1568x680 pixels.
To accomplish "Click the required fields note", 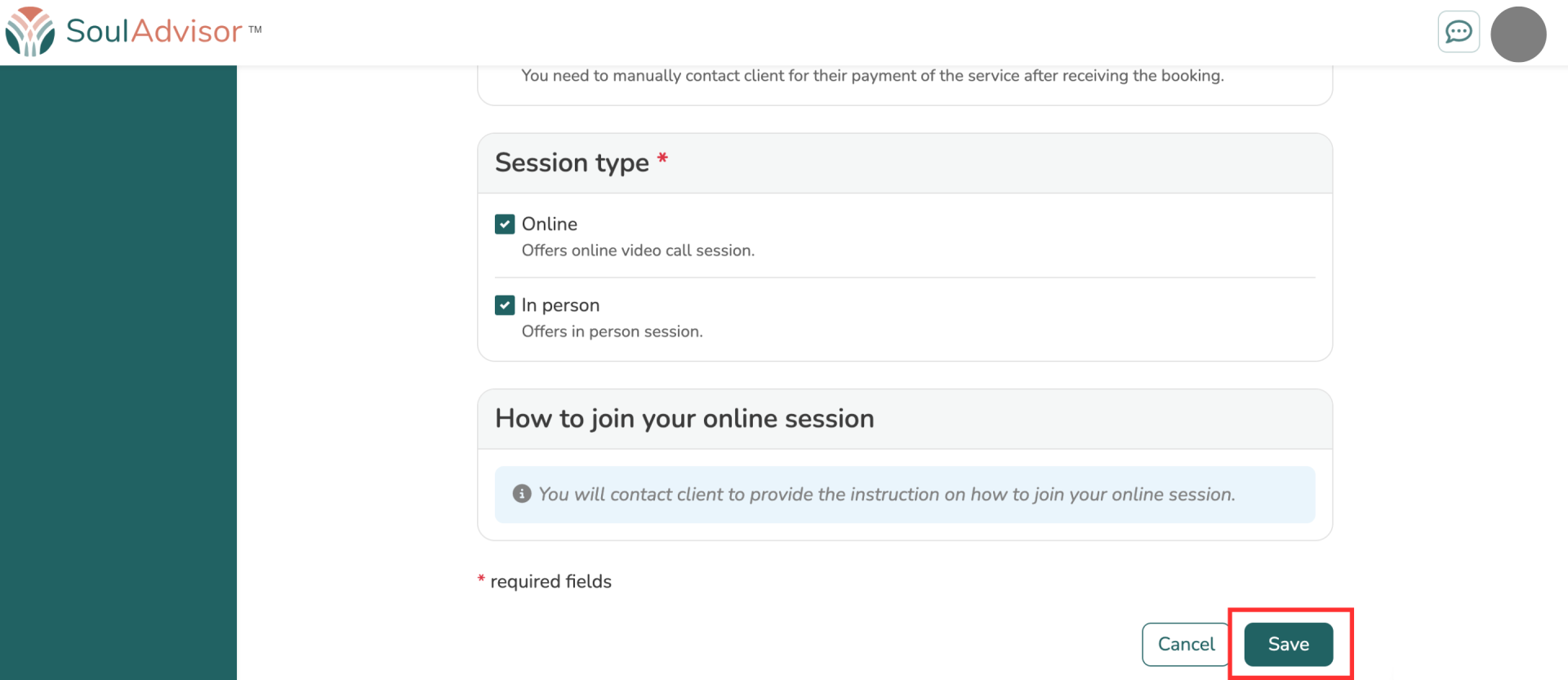I will pyautogui.click(x=550, y=581).
